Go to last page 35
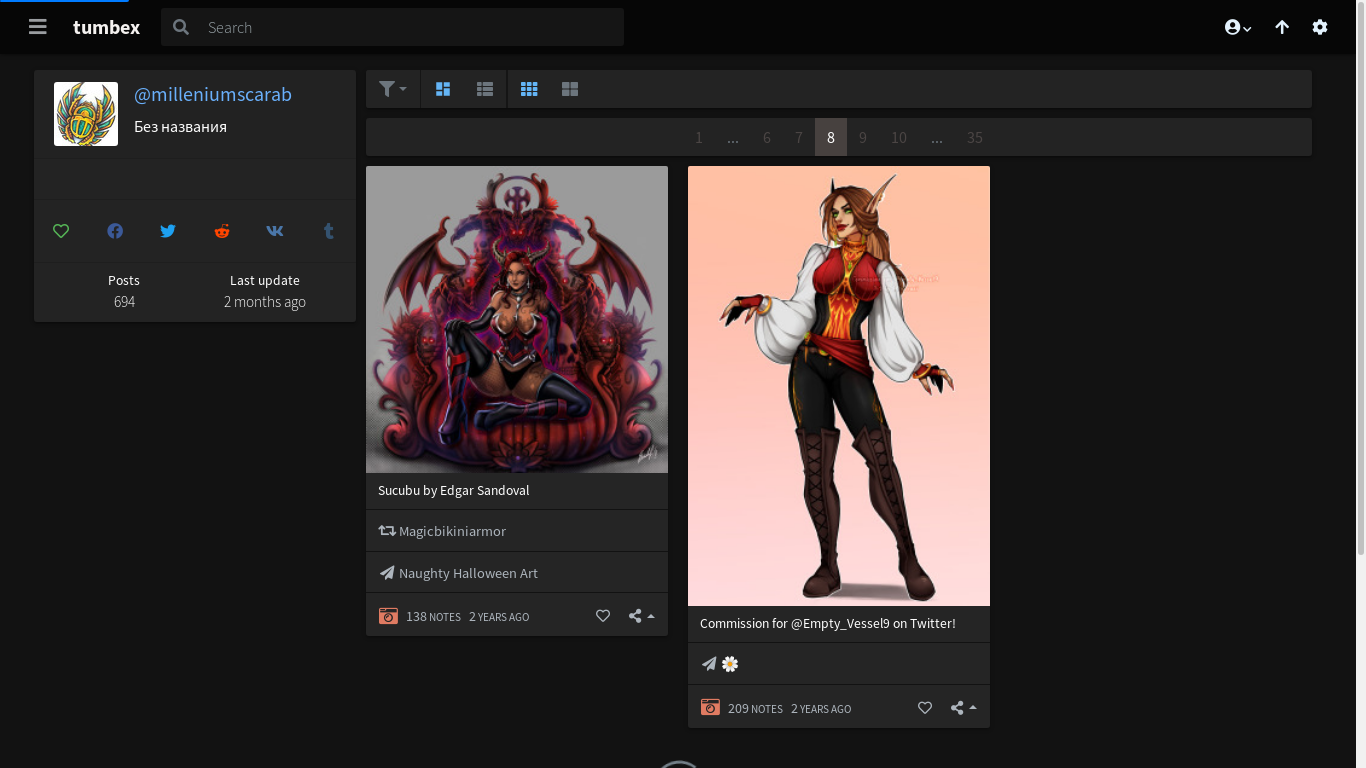 975,137
